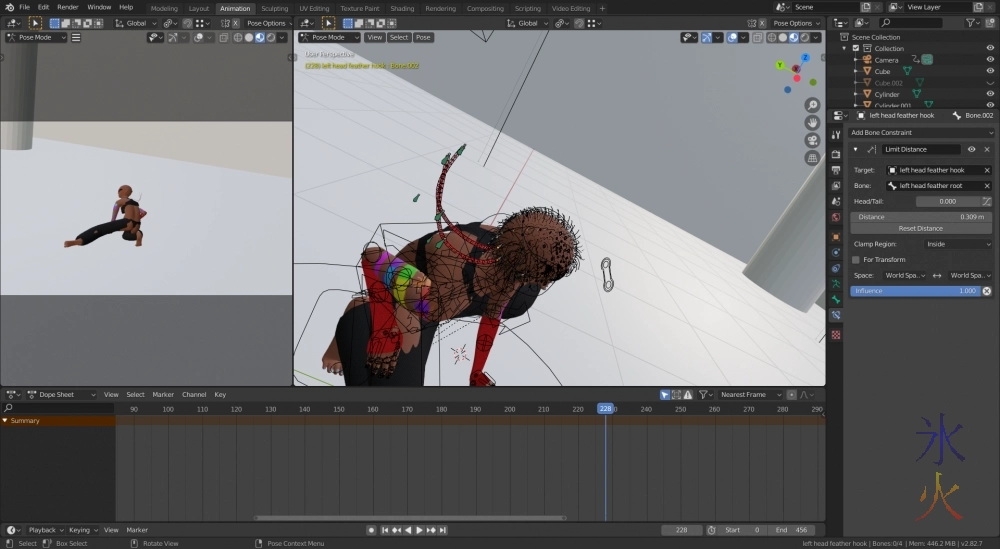Toggle camera view with the camera gizmo
This screenshot has height=549, width=1000.
pos(812,140)
